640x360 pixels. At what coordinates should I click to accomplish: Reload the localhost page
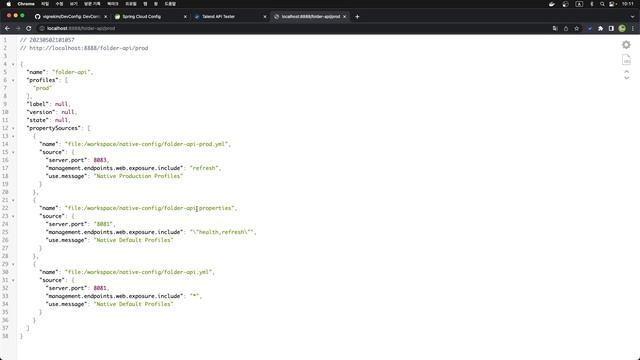point(29,29)
